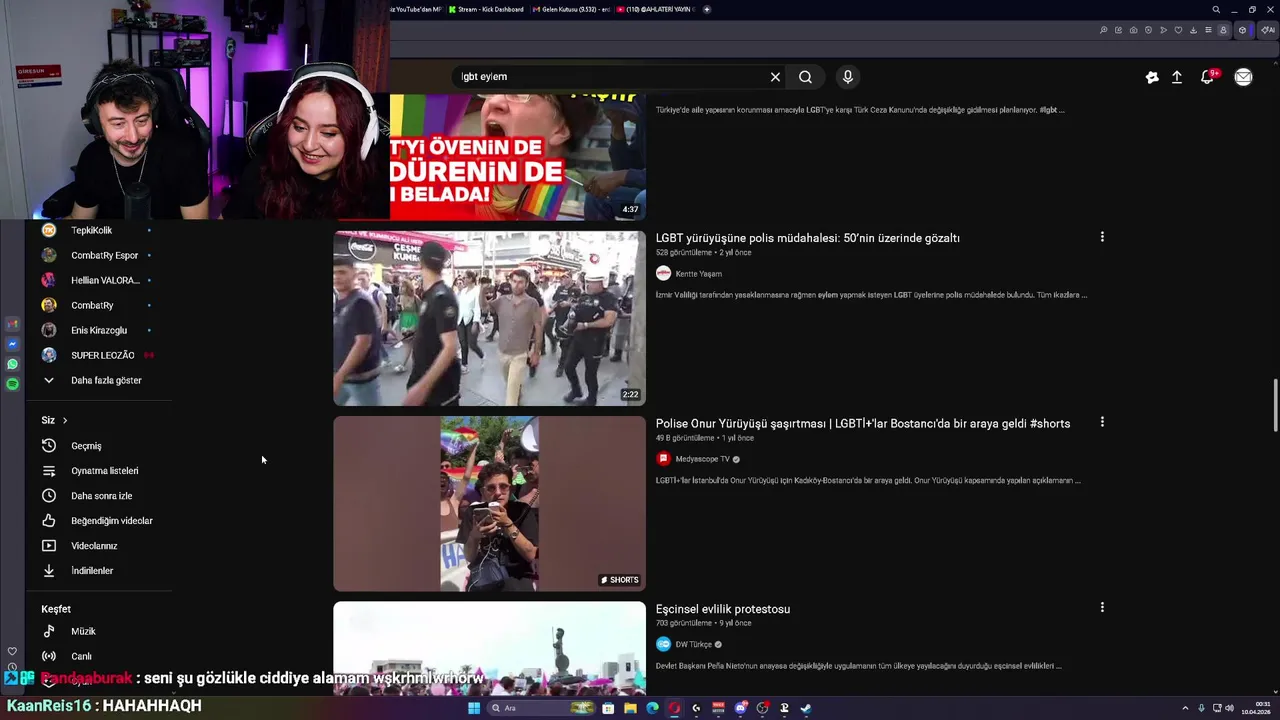Open the 'LGBT yürüyüşüne polis müdahalesi' video title
The image size is (1280, 720).
(808, 238)
